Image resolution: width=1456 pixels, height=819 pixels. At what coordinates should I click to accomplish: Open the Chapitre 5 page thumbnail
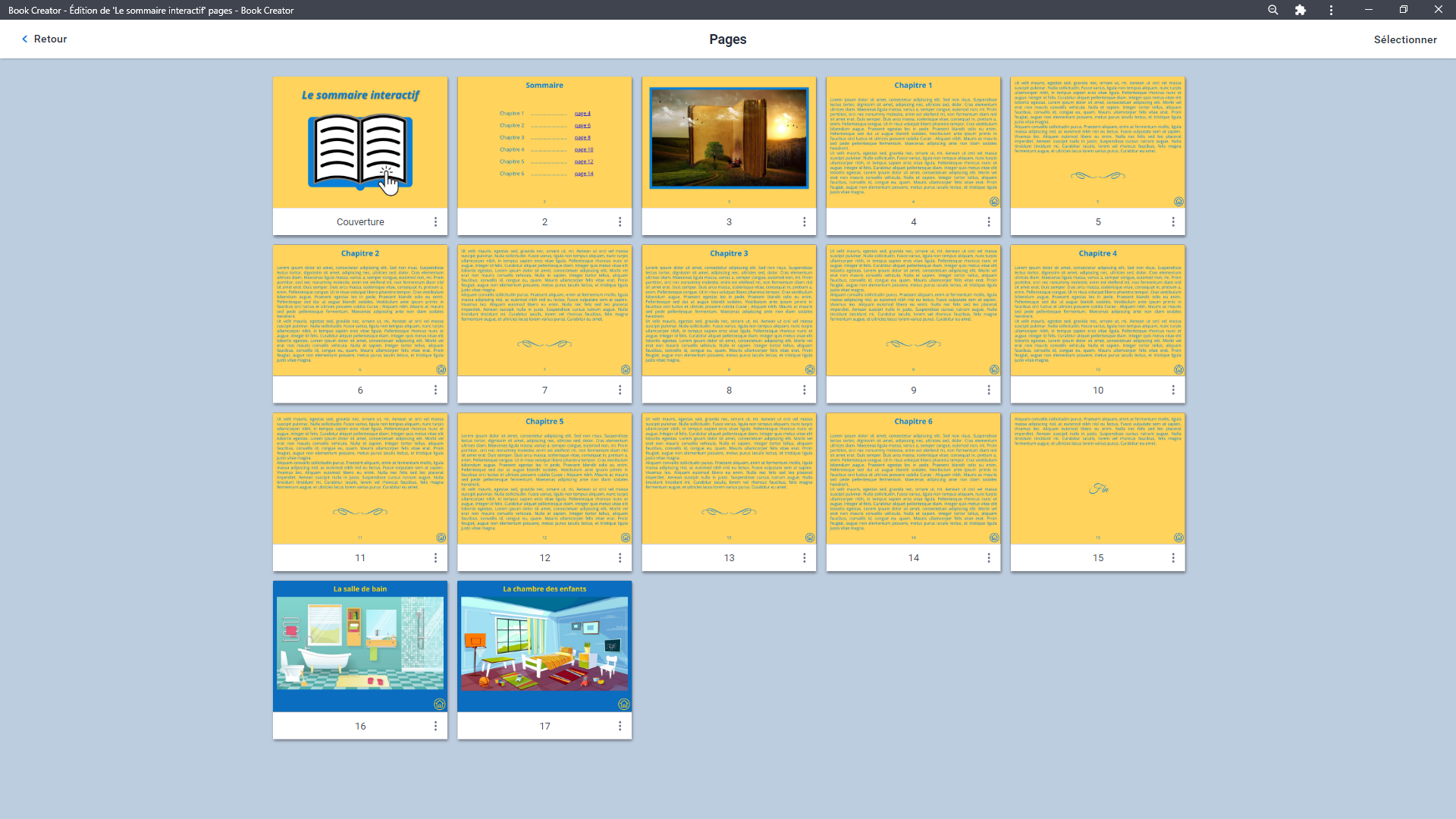coord(544,478)
